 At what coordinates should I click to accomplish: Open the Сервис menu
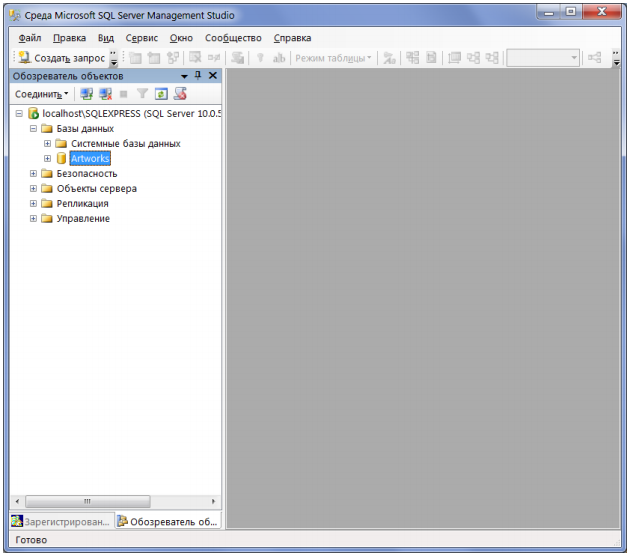coord(141,38)
